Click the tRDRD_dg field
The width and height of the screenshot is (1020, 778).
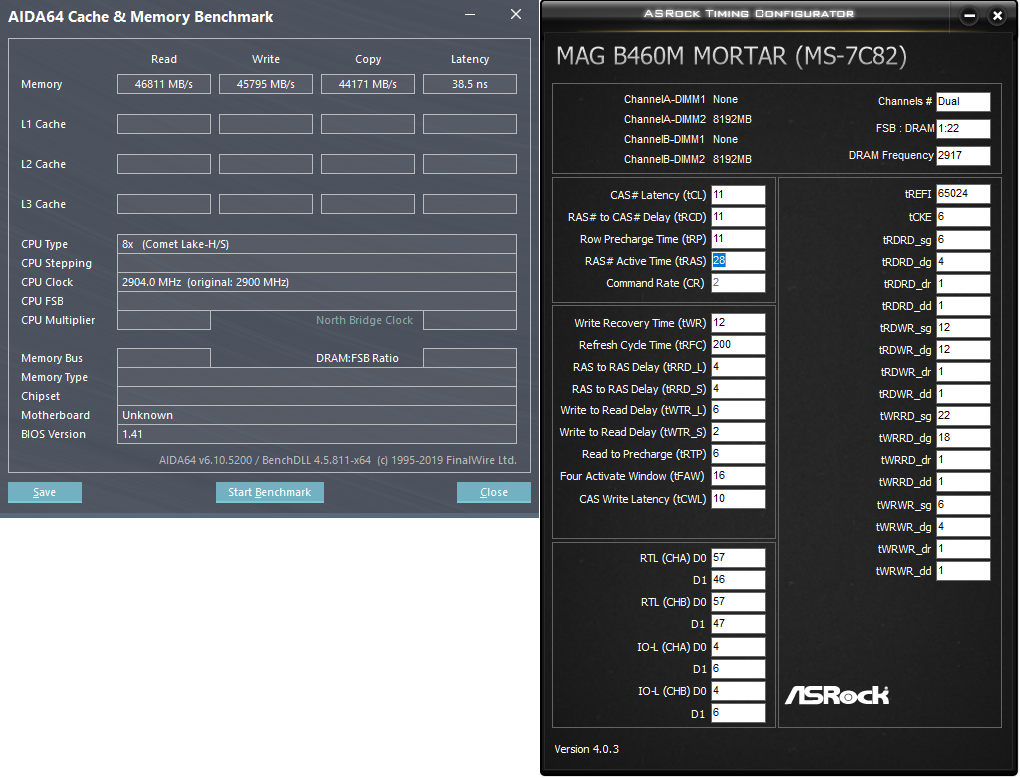pyautogui.click(x=963, y=262)
